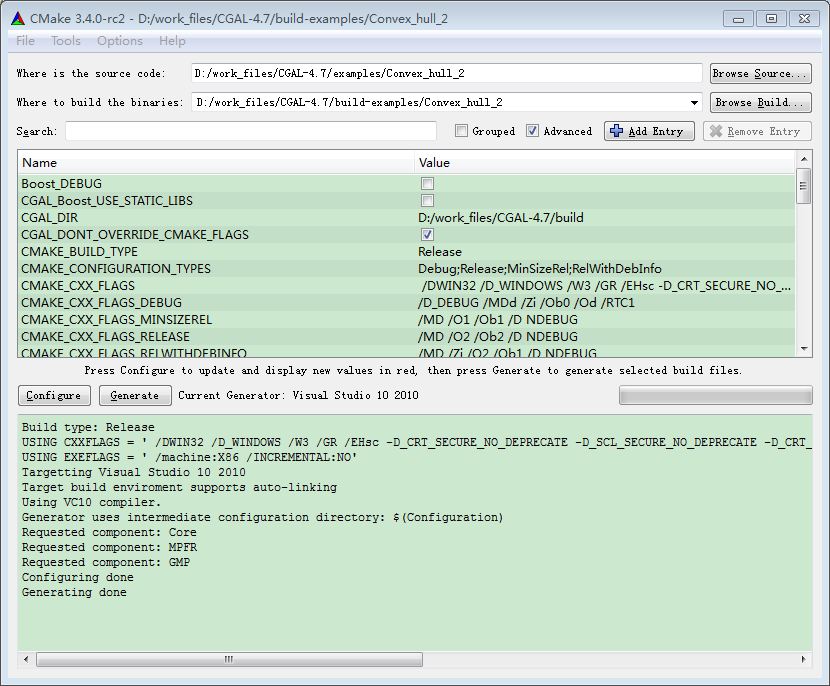Open the Tools menu

pos(66,41)
